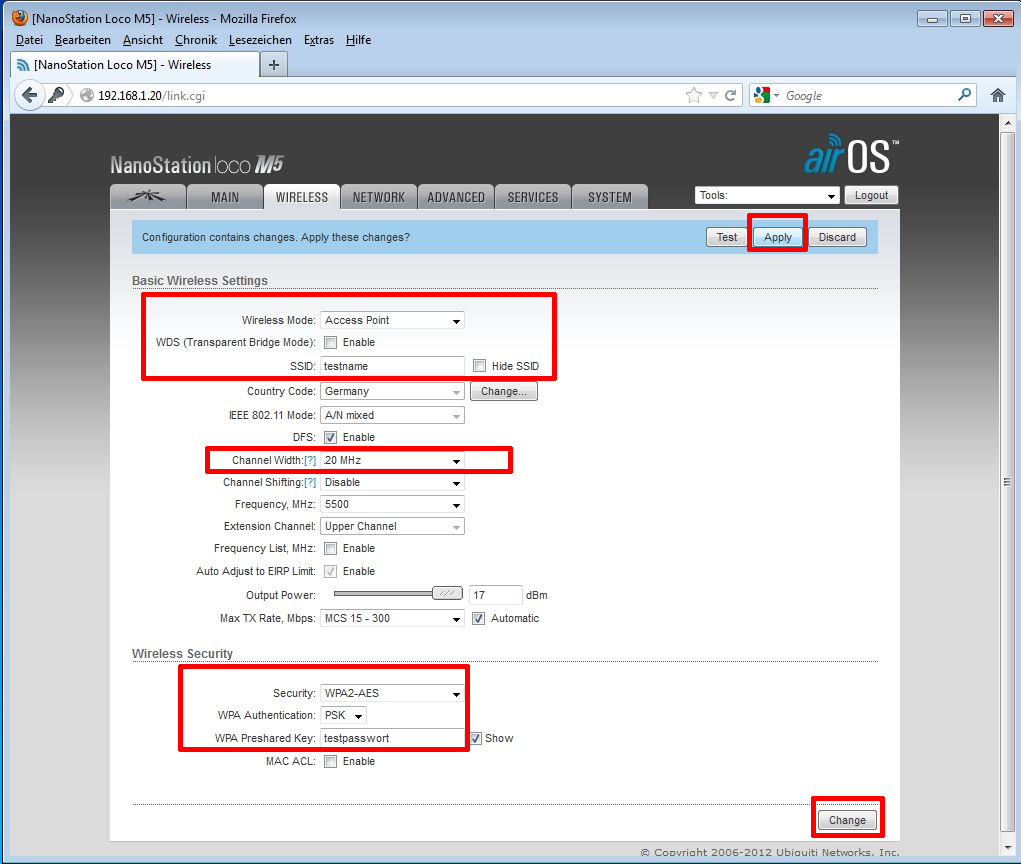Enable the MAC ACL checkbox

click(x=331, y=761)
